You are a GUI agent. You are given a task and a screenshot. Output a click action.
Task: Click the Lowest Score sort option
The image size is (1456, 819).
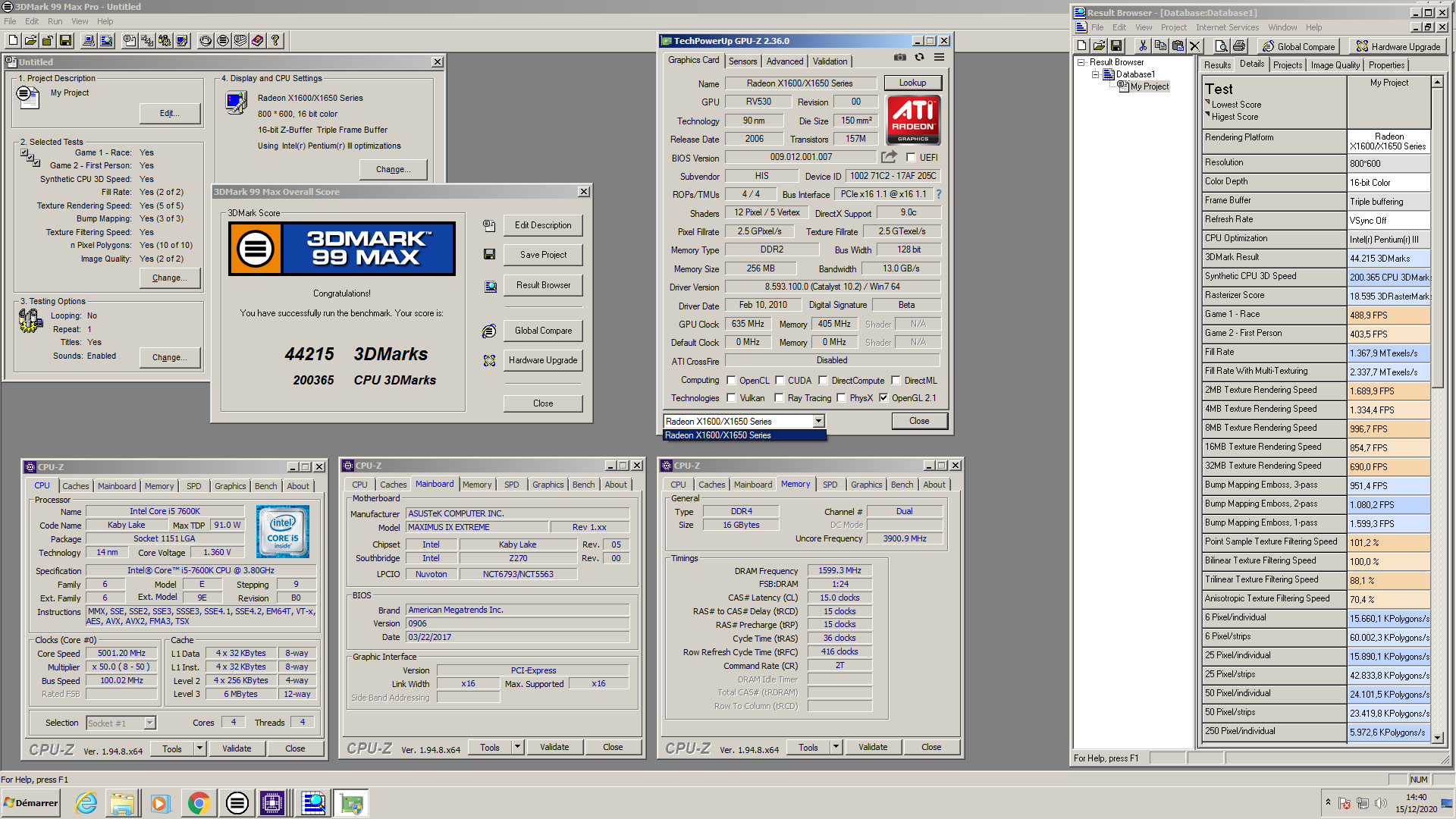1236,105
